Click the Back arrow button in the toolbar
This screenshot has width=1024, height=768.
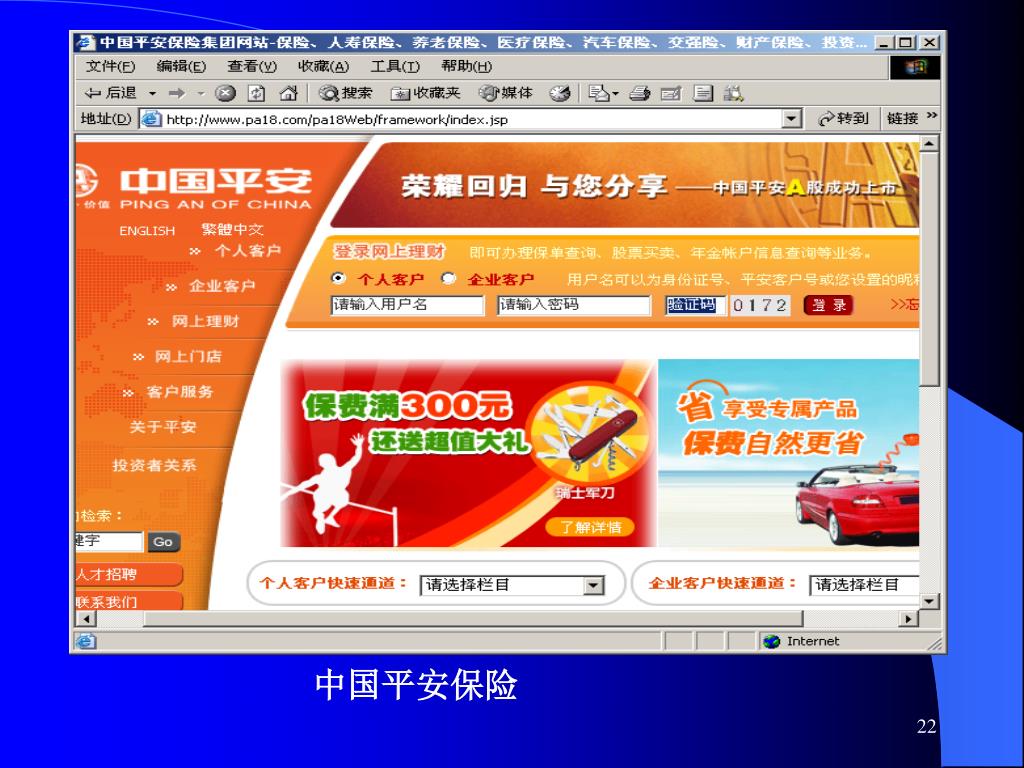(110, 93)
